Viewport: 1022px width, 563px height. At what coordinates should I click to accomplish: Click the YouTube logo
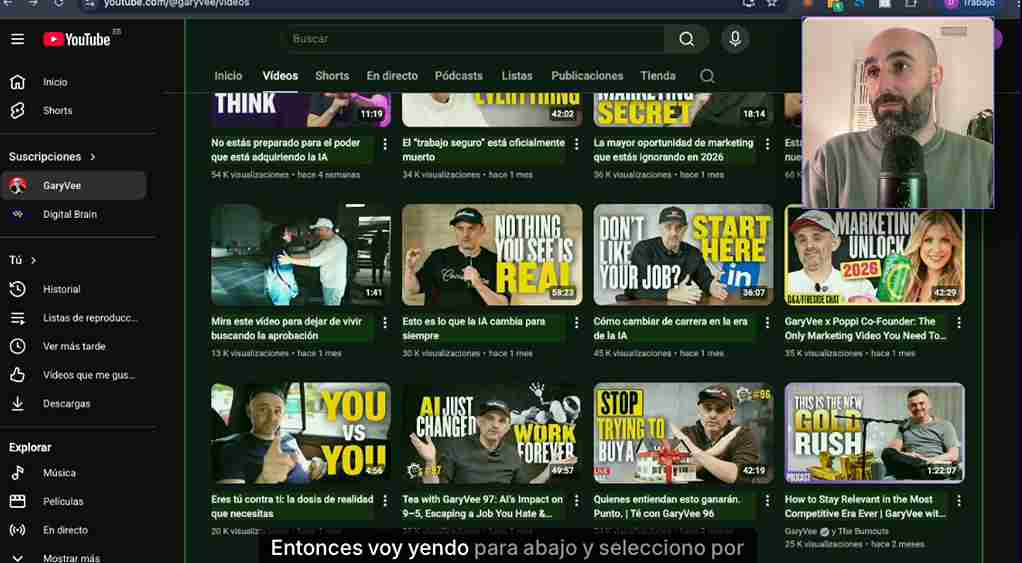click(77, 39)
